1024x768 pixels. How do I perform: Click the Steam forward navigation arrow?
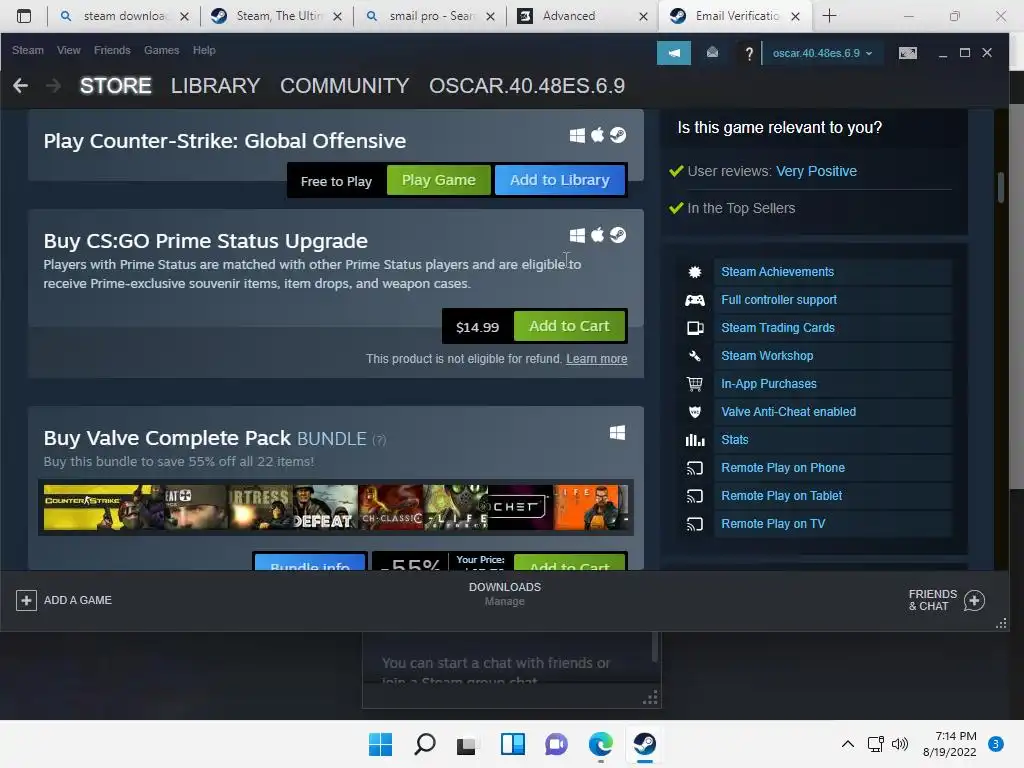pos(54,86)
